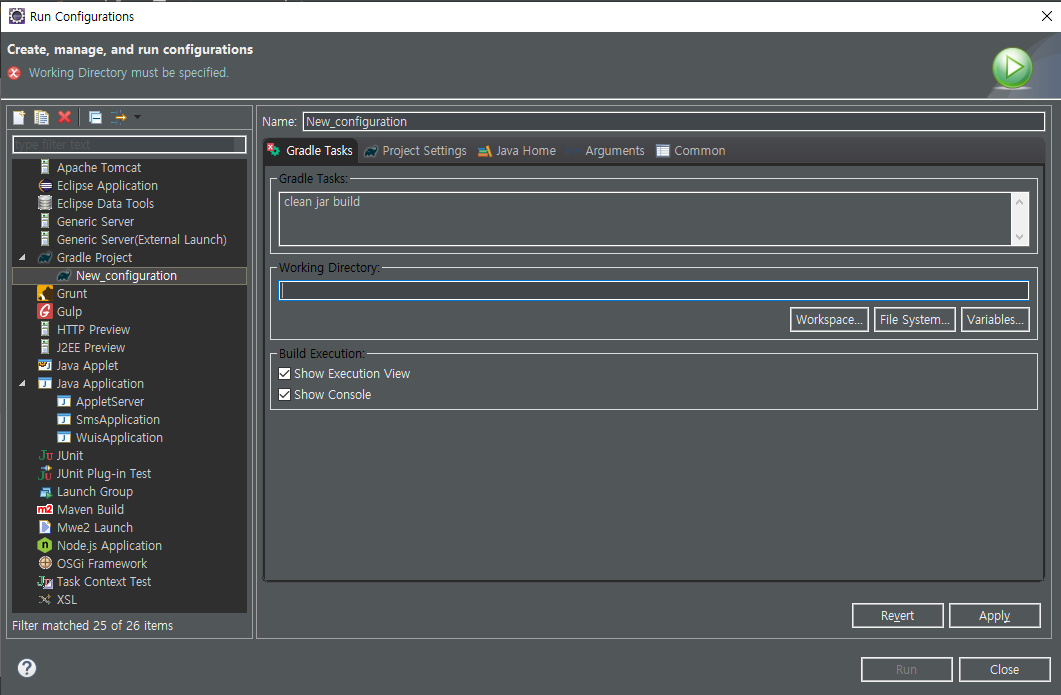Collapse the Gradle Project tree node
The height and width of the screenshot is (695, 1061).
coord(22,257)
